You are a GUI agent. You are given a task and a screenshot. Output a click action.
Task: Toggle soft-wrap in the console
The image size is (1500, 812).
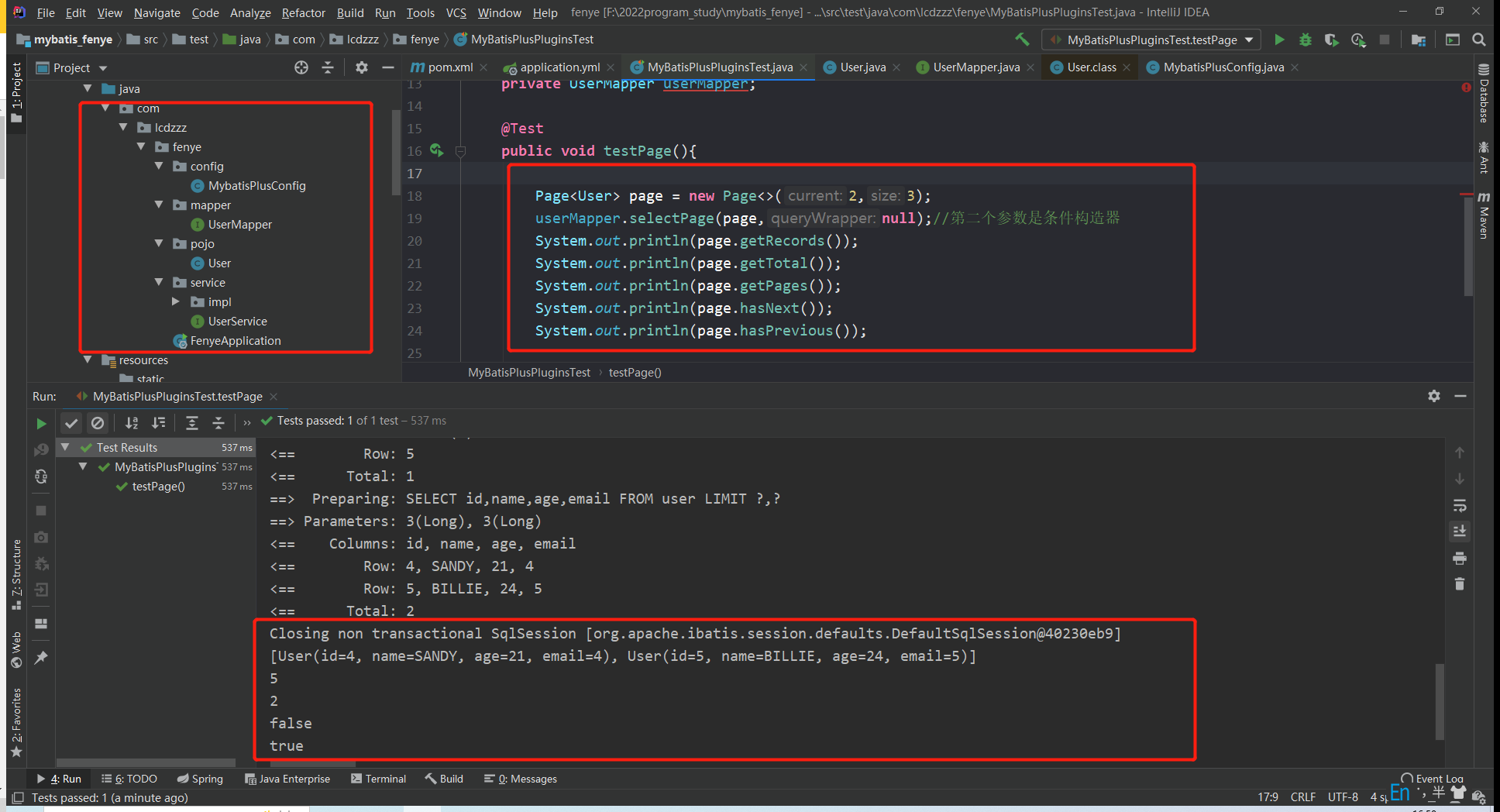tap(1460, 505)
